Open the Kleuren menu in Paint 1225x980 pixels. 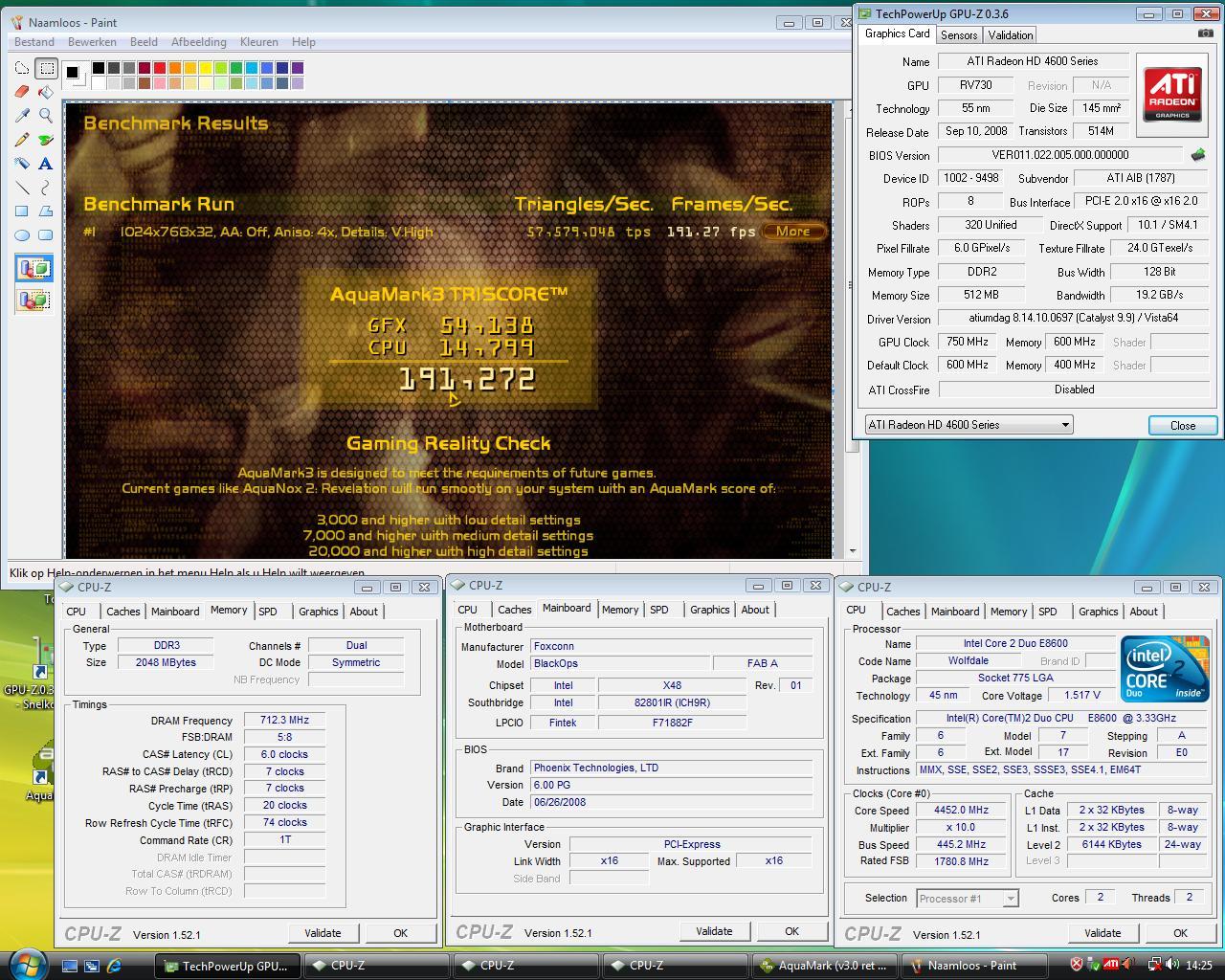pos(258,42)
